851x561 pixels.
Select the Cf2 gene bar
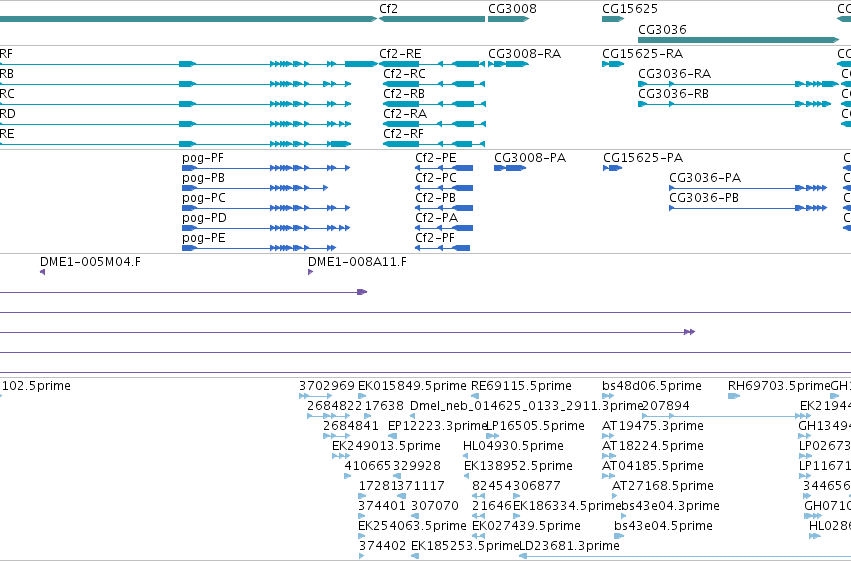click(432, 19)
